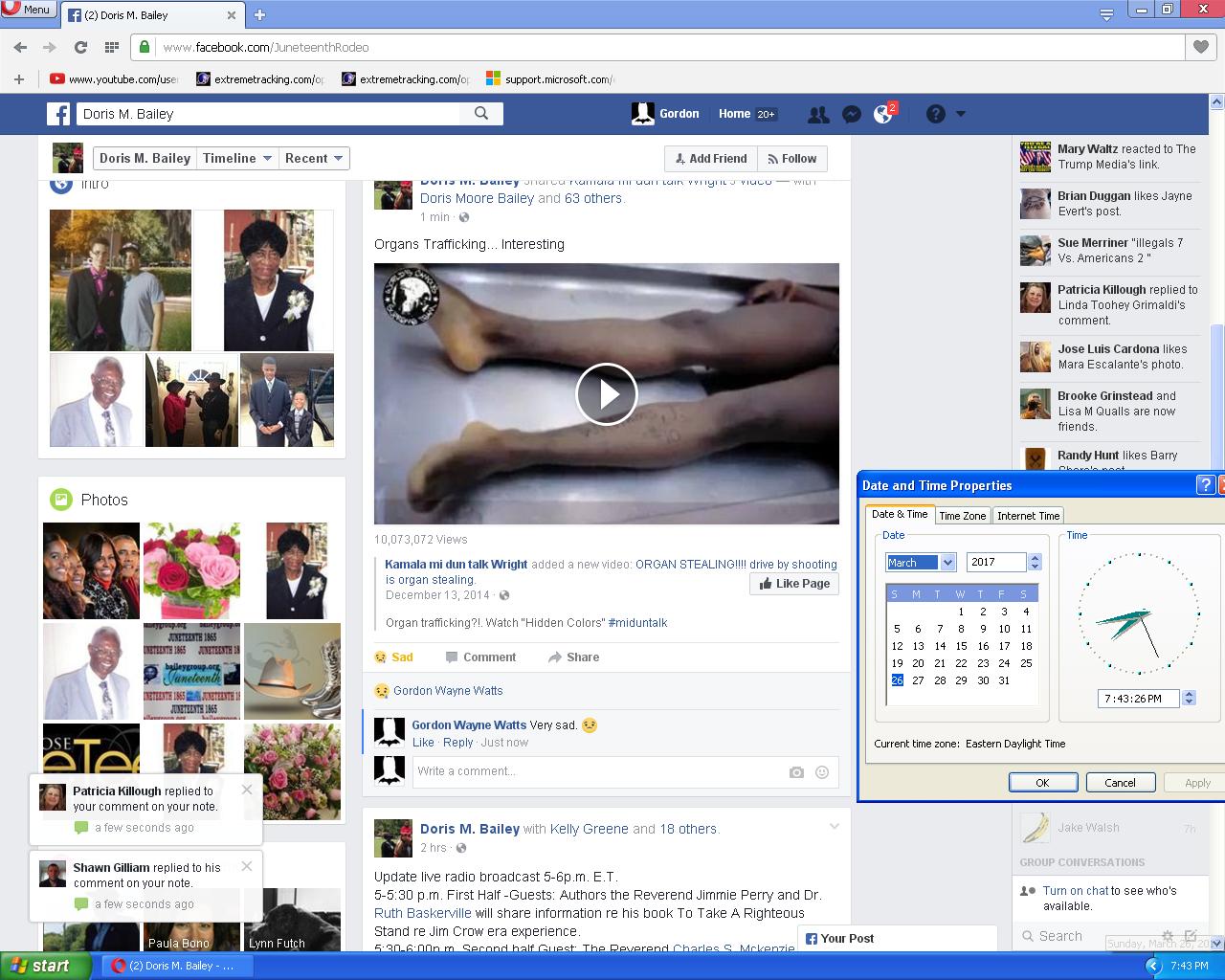Click the Write a comment field
Viewport: 1225px width, 980px height.
click(598, 771)
